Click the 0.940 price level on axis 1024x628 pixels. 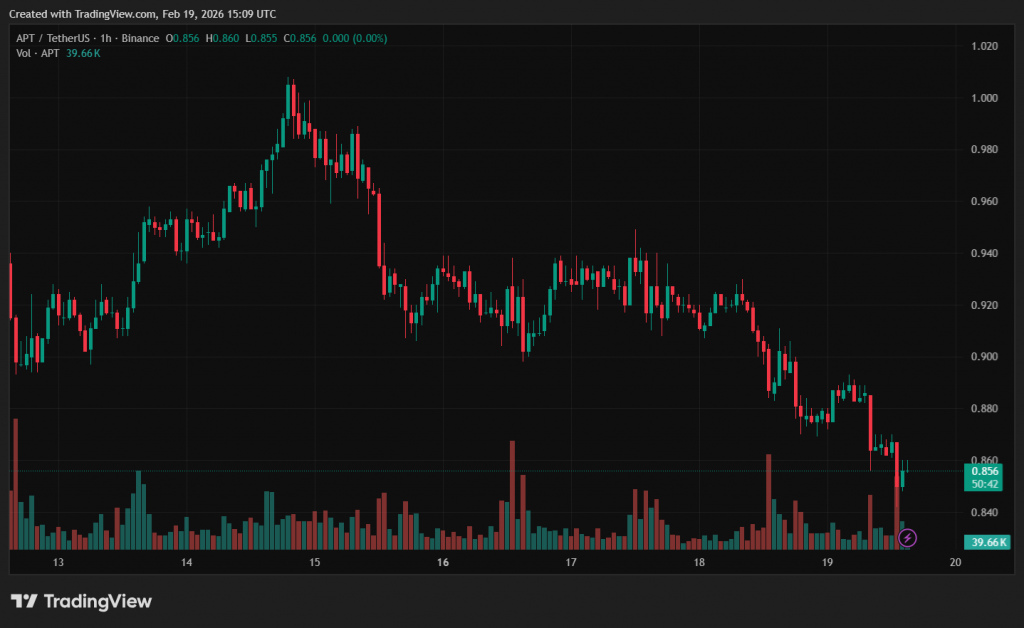(x=986, y=253)
